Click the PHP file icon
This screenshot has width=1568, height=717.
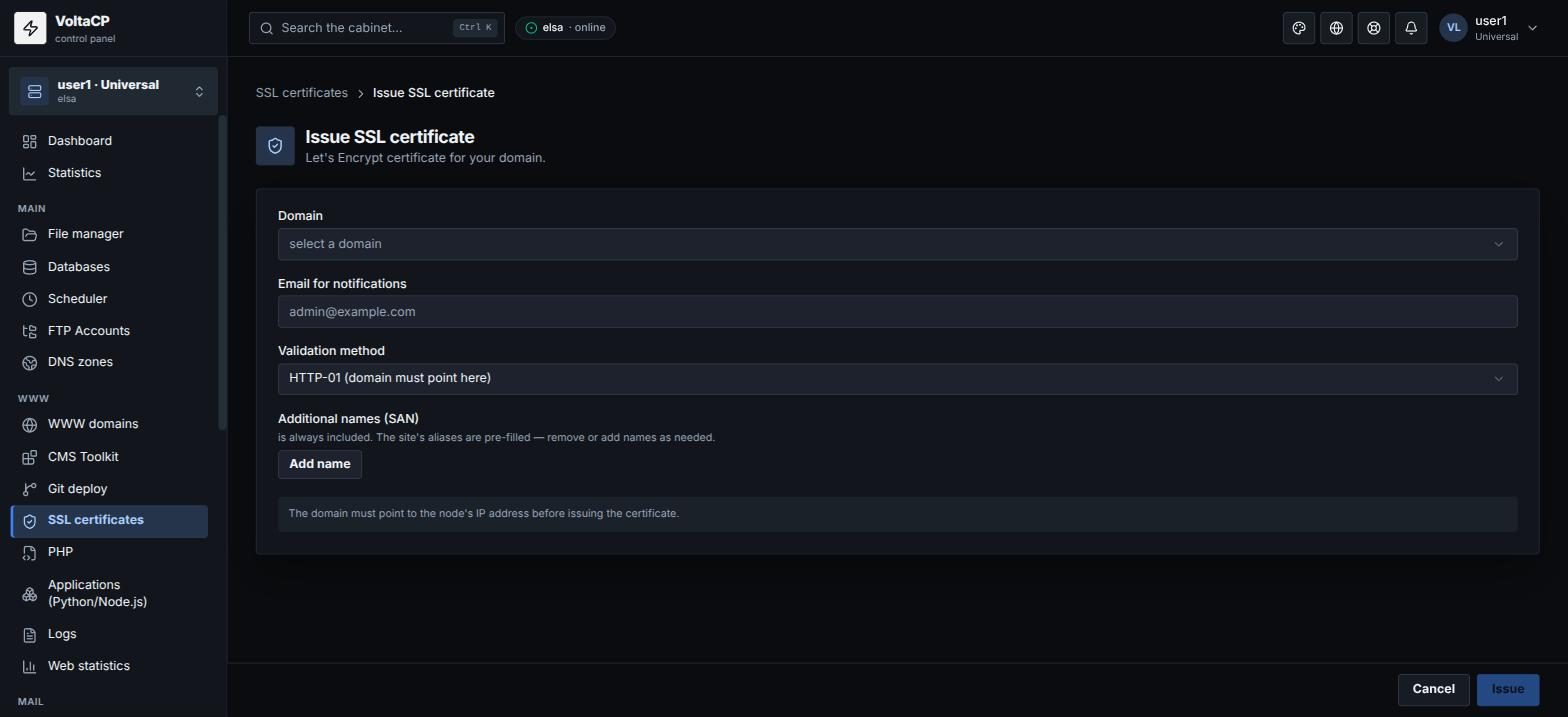(x=30, y=552)
